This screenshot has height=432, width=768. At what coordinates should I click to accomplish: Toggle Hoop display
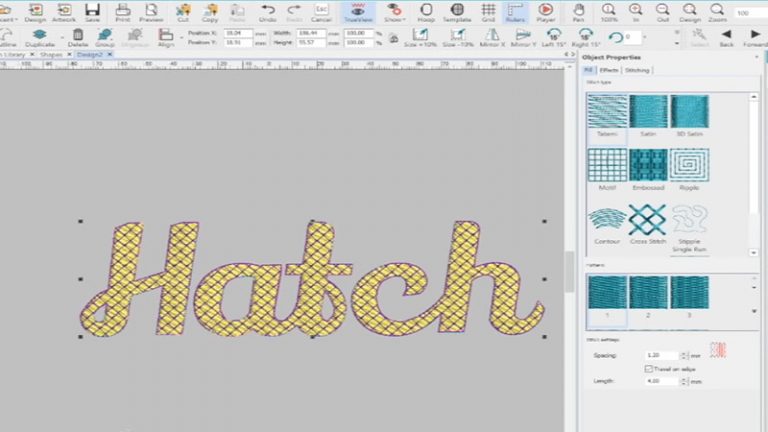(426, 13)
